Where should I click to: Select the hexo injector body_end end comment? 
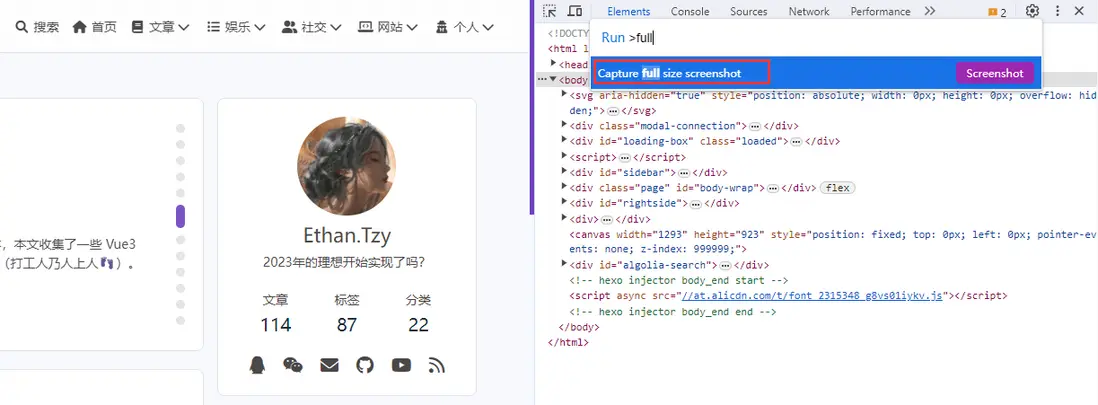(x=672, y=312)
